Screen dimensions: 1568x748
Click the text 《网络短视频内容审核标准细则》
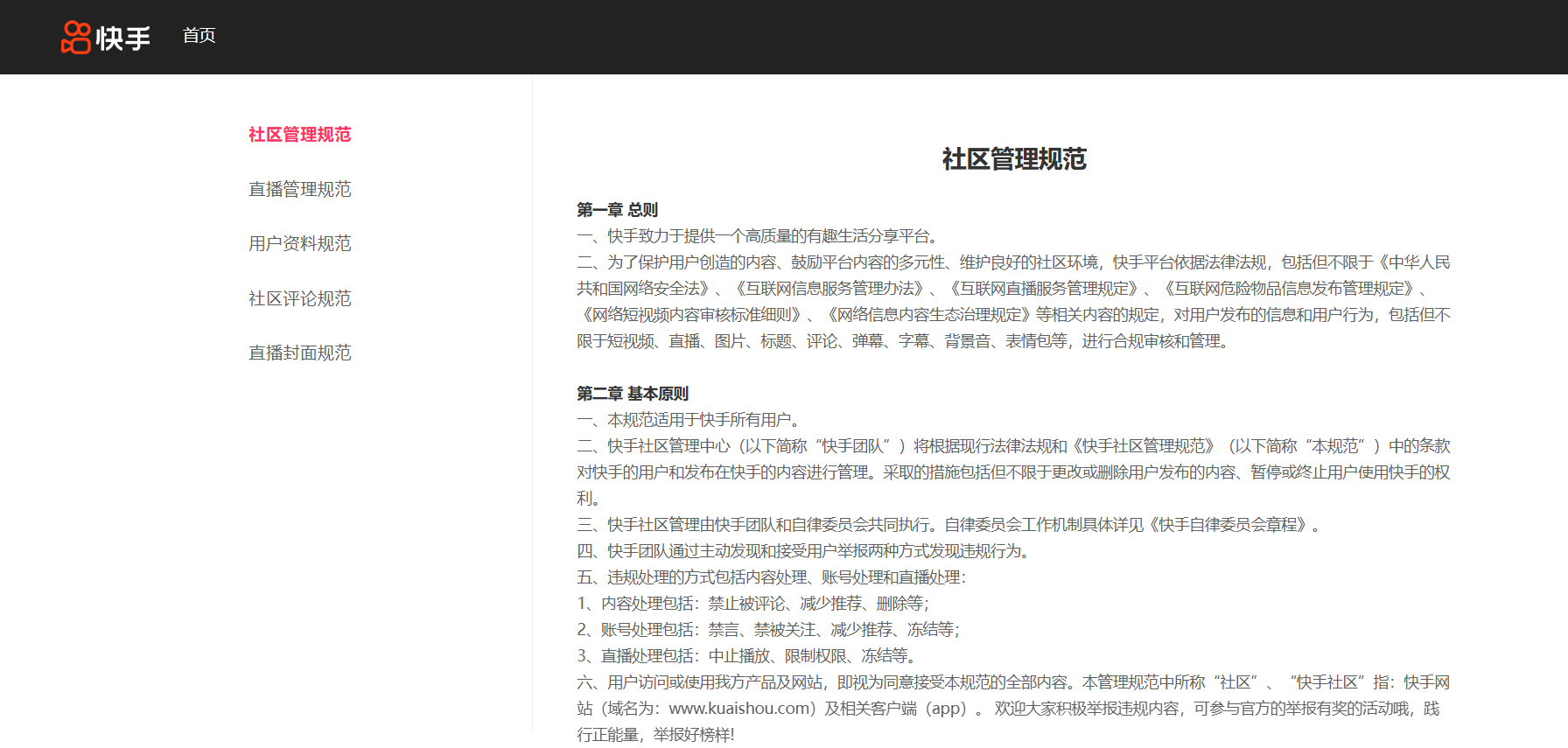pos(691,315)
